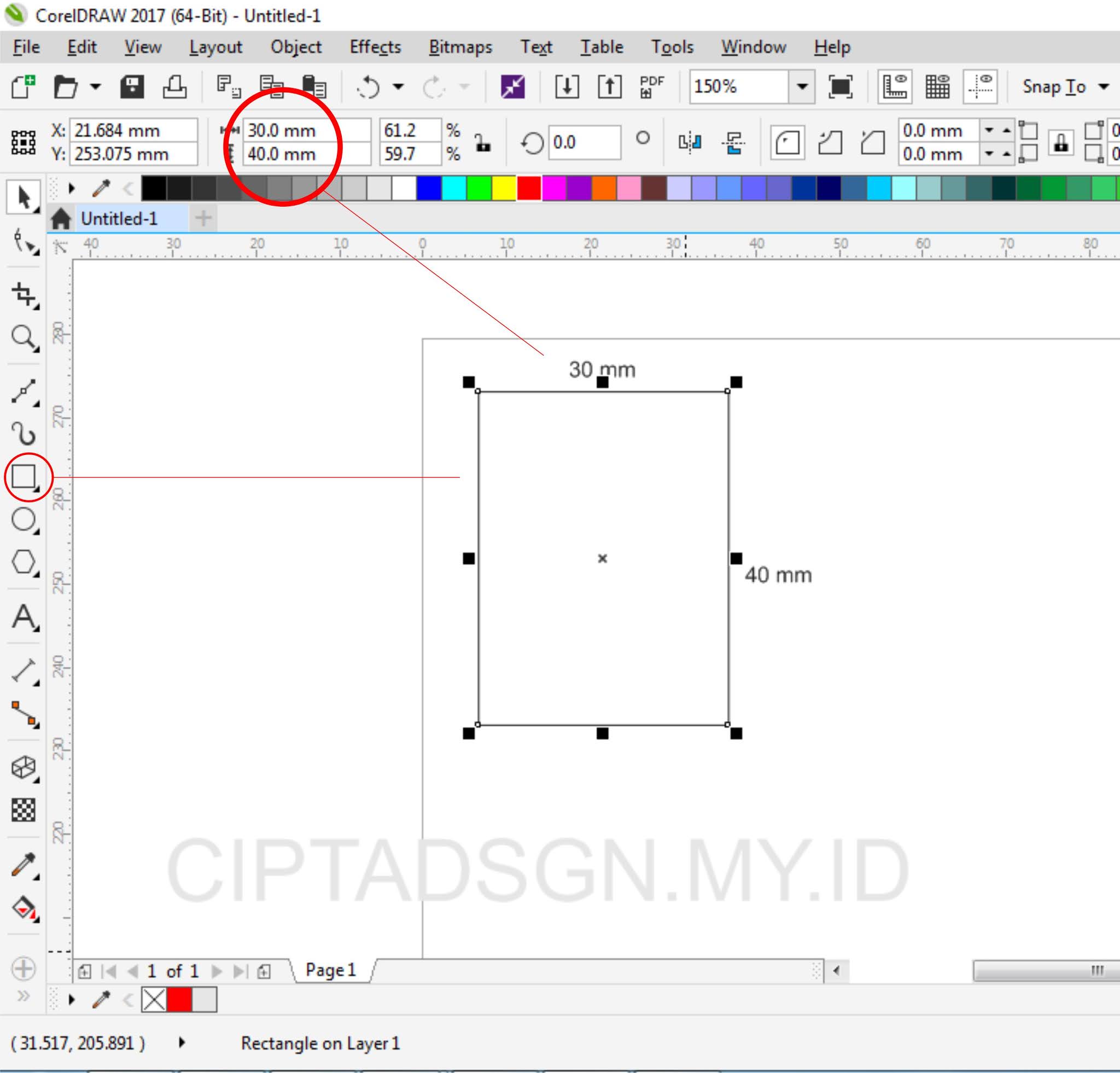Expand the Open file dropdown arrow
Viewport: 1120px width, 1073px height.
95,88
